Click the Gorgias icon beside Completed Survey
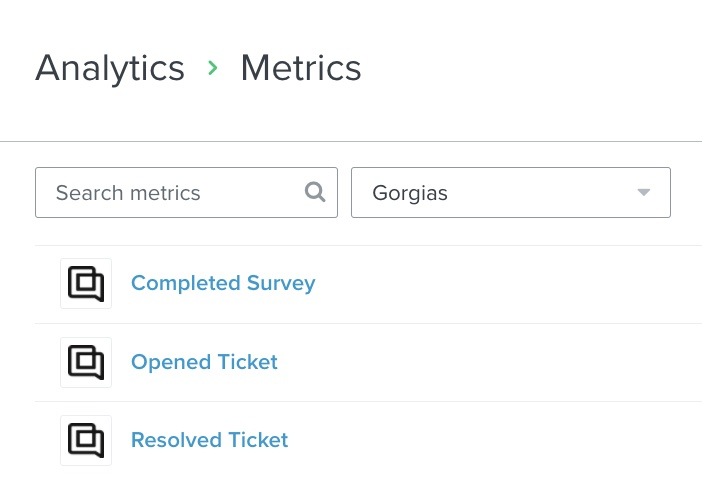Image resolution: width=702 pixels, height=504 pixels. [86, 283]
